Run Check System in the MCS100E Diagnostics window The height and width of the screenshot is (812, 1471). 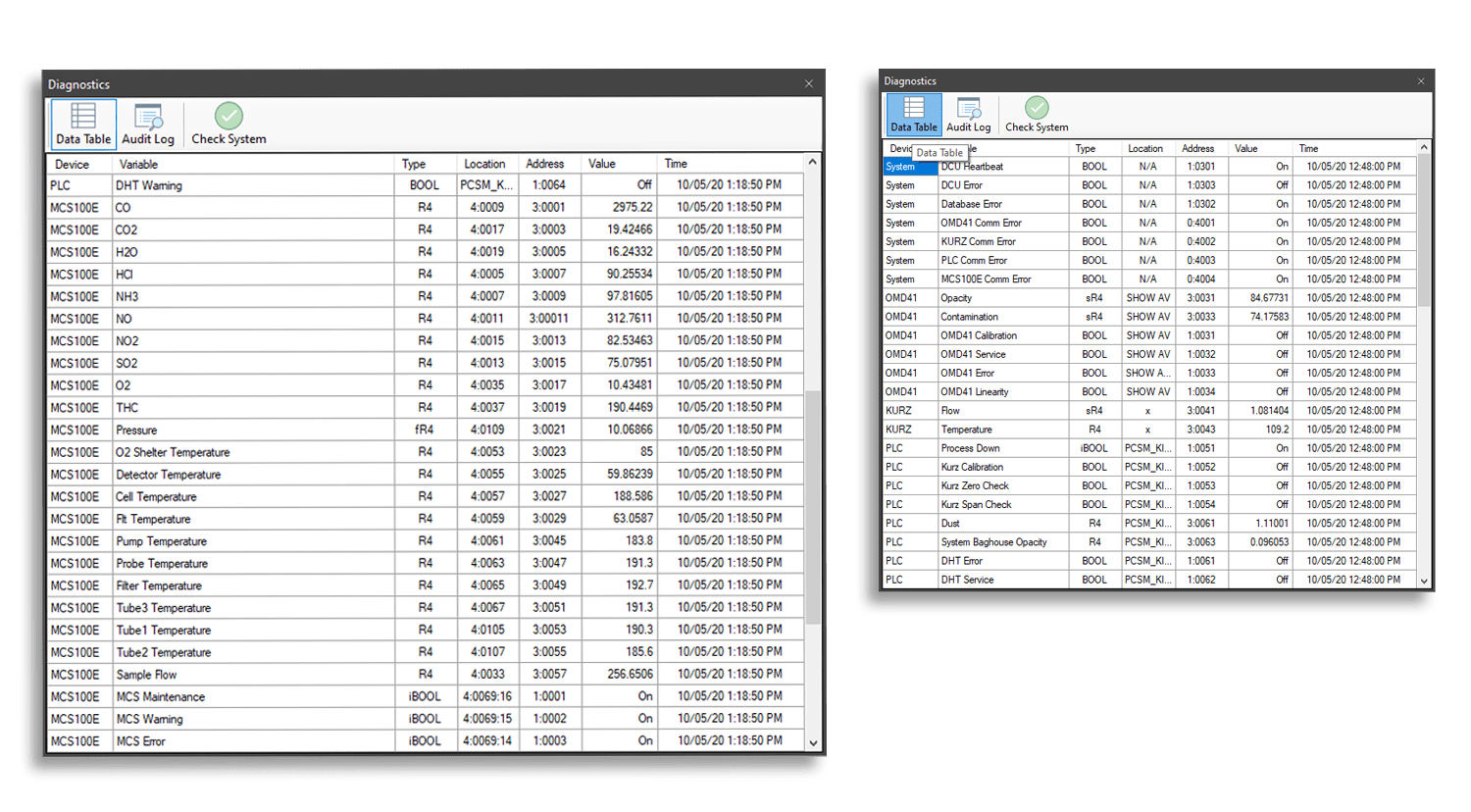coord(228,125)
